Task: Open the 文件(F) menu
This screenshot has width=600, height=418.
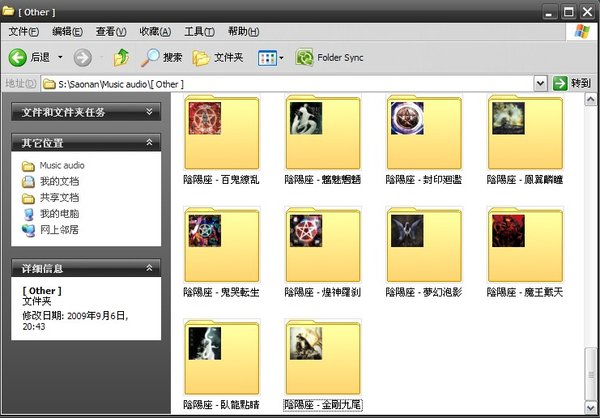Action: pos(23,31)
